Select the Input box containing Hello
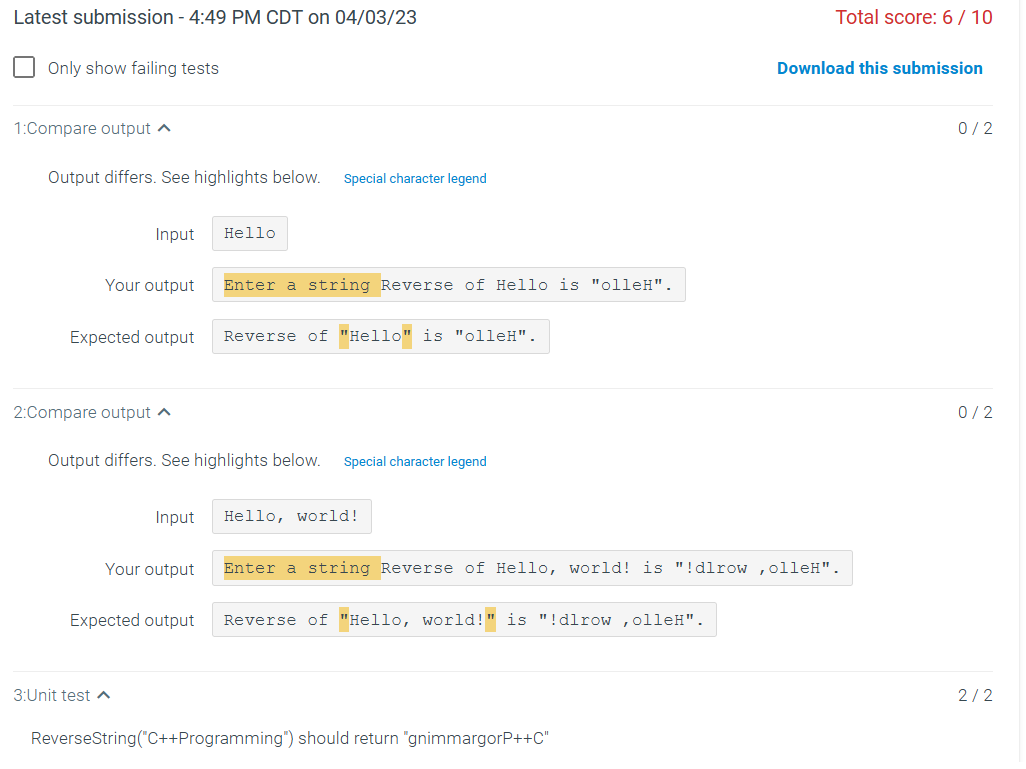Screen dimensions: 1026x769 [x=249, y=233]
